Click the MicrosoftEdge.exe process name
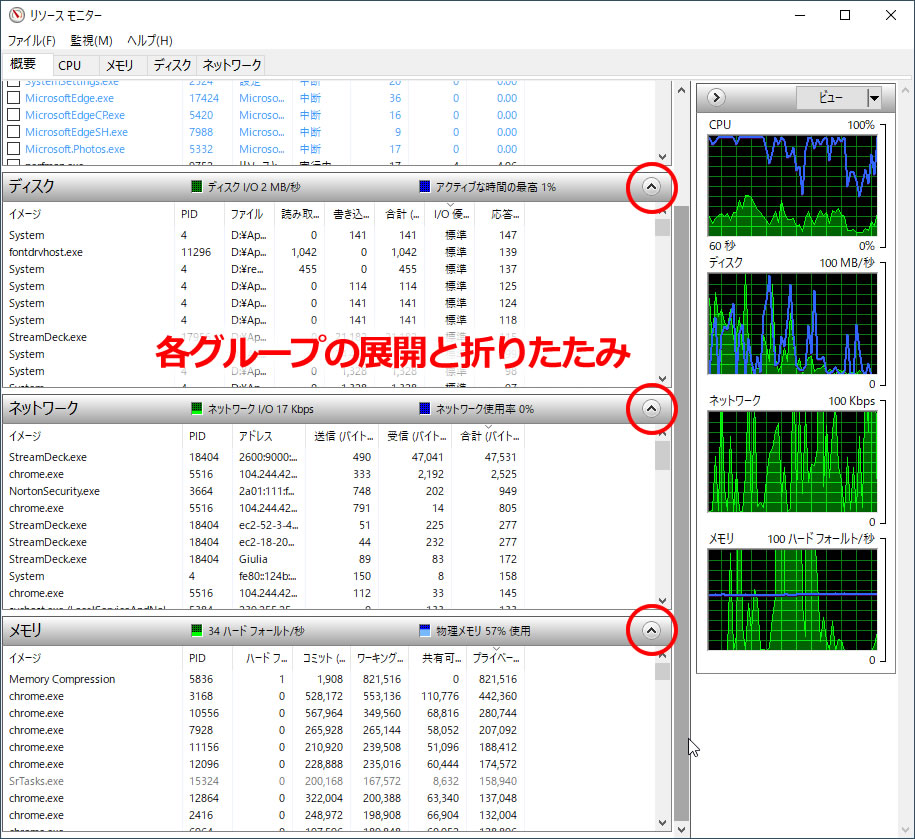 tap(69, 98)
